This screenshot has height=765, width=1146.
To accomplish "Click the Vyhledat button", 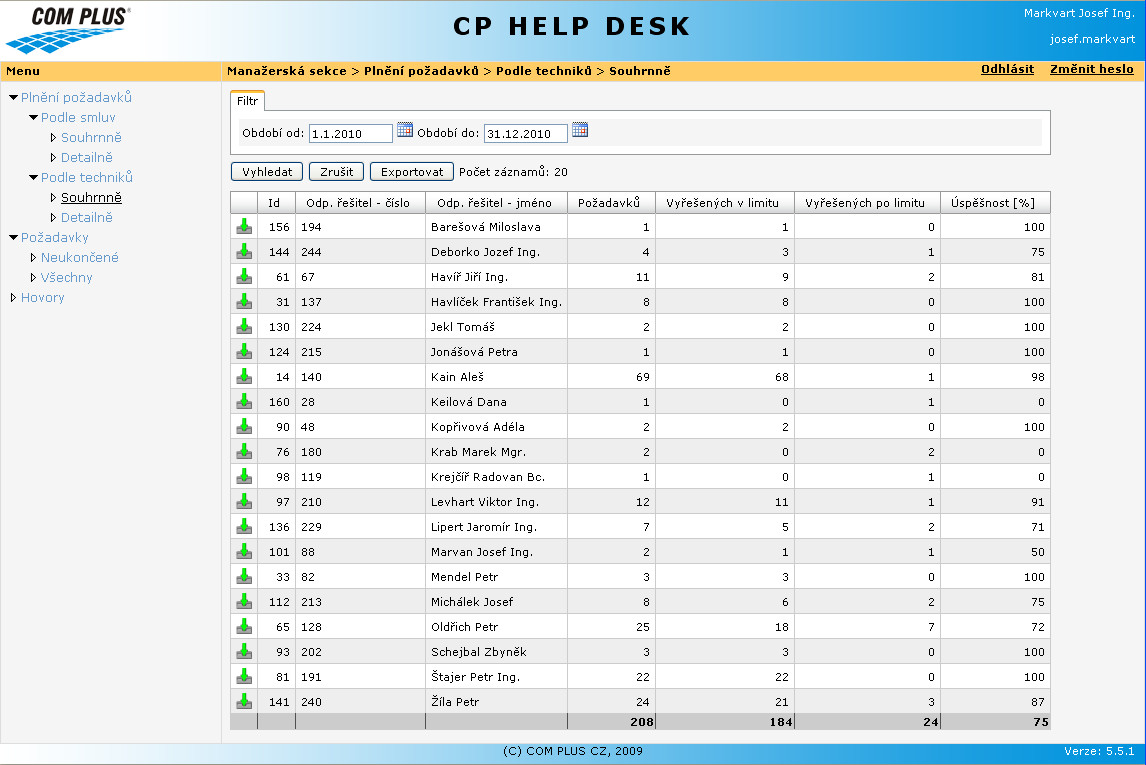I will tap(267, 172).
